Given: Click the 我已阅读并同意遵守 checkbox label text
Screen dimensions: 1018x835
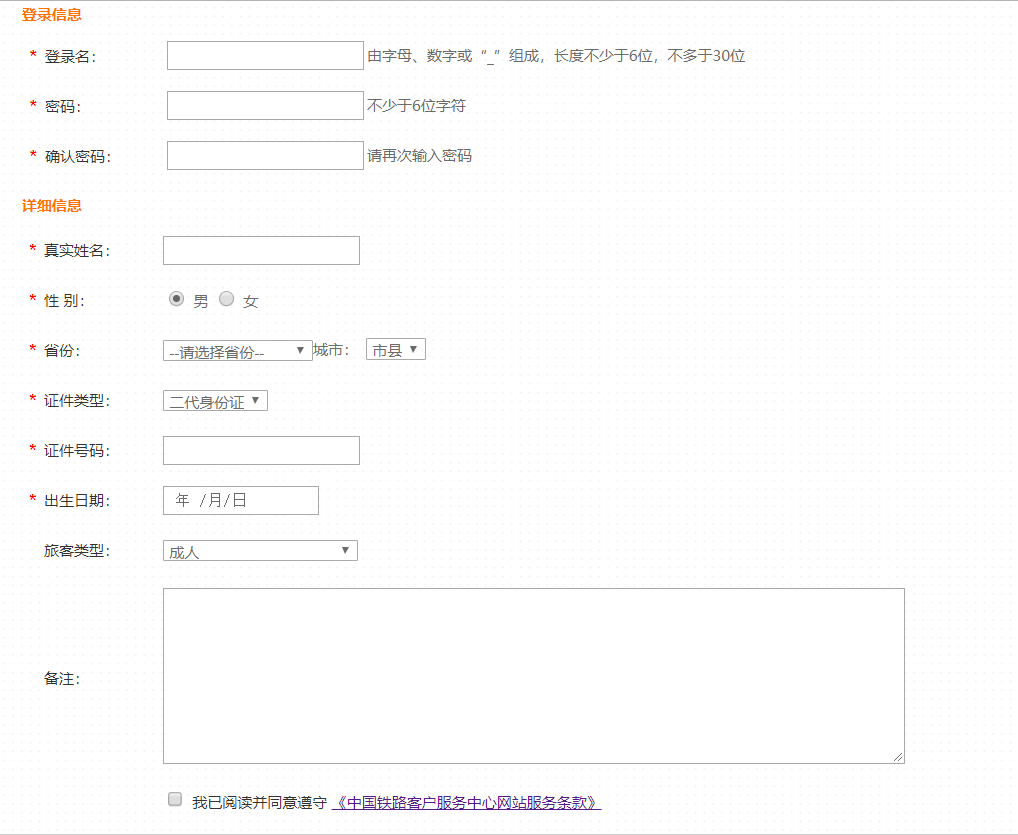Looking at the screenshot, I should 259,803.
